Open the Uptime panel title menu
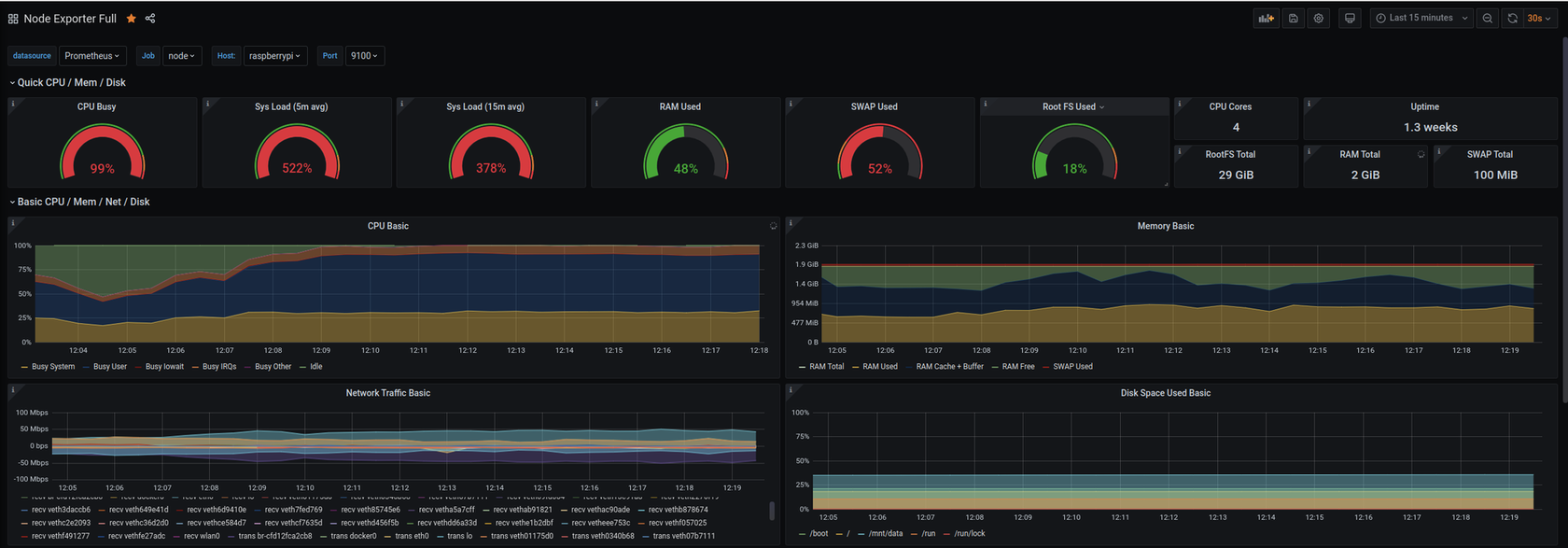 coord(1424,106)
